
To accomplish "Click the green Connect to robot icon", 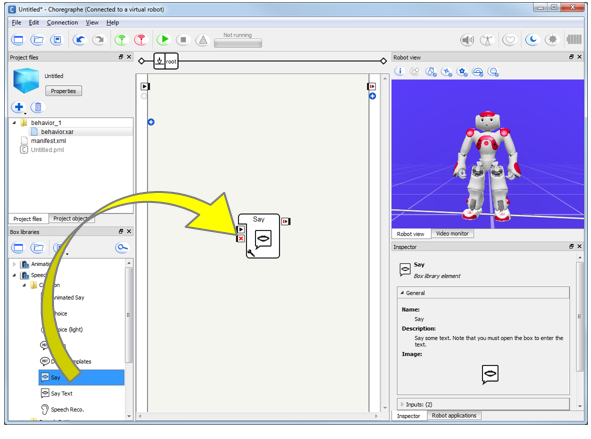I will coord(121,40).
